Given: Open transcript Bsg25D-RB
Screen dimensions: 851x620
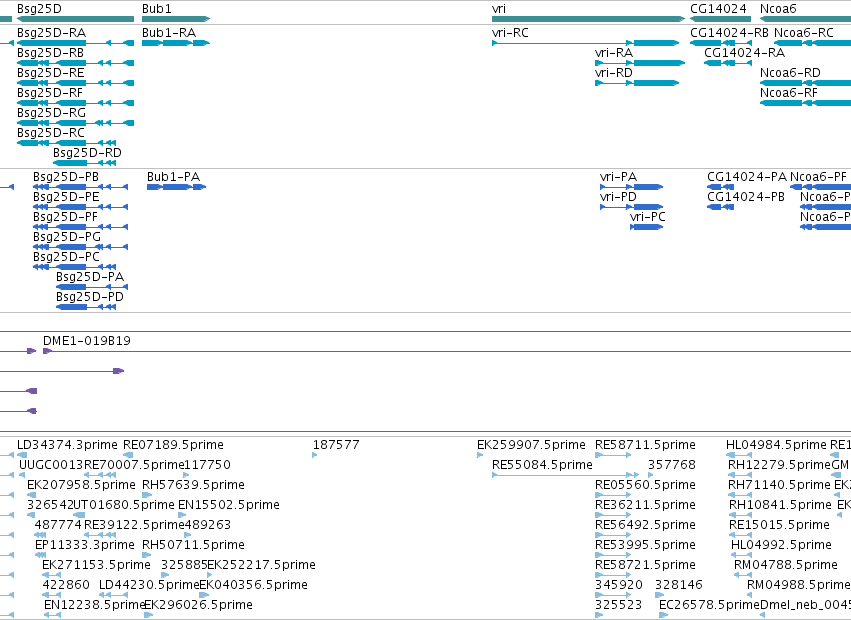Looking at the screenshot, I should 75,63.
